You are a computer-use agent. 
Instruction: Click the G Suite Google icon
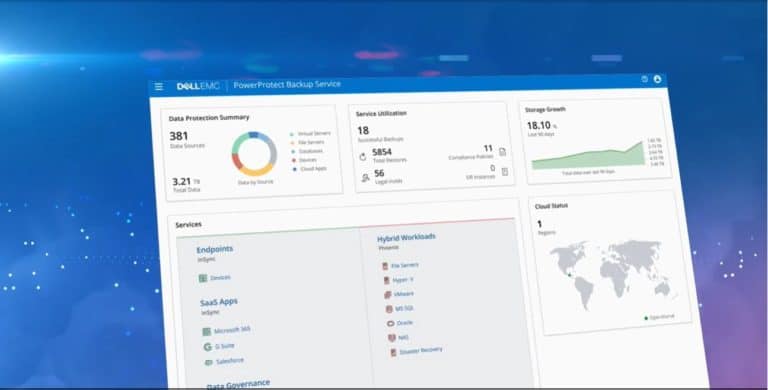pyautogui.click(x=208, y=347)
